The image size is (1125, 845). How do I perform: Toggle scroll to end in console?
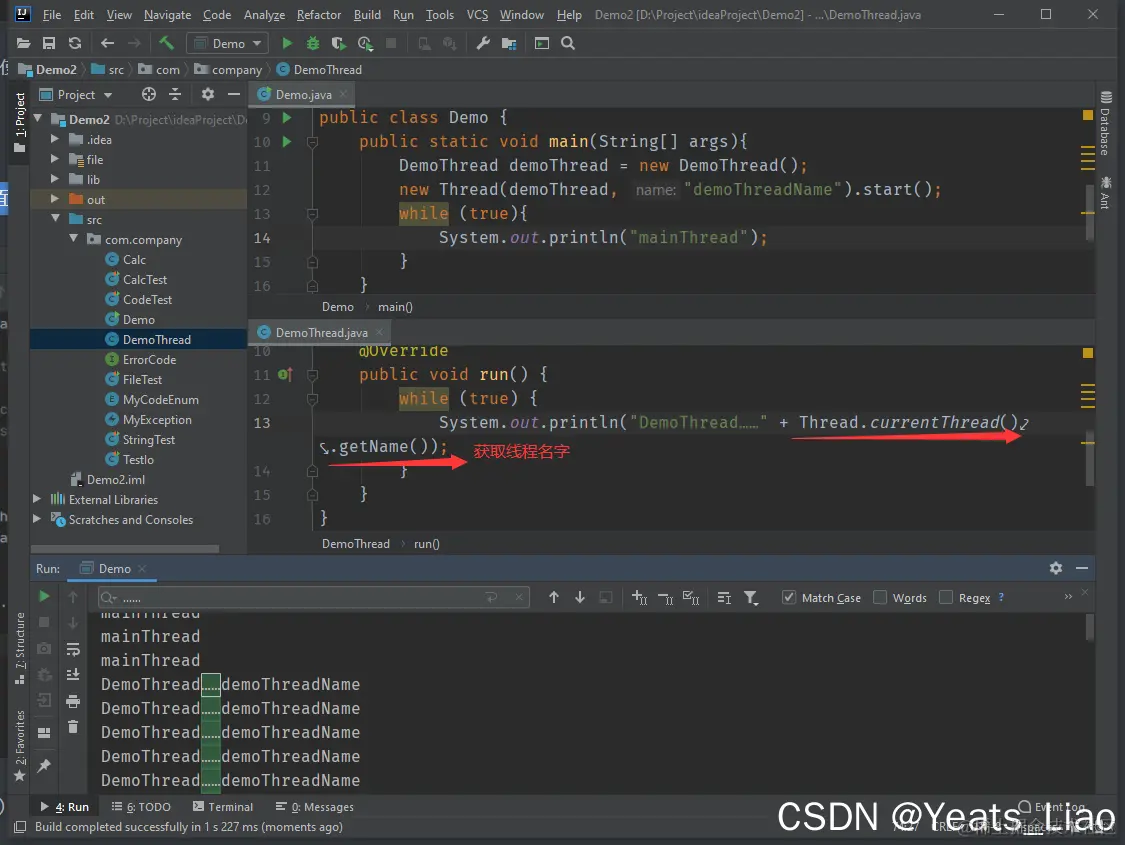(x=72, y=675)
